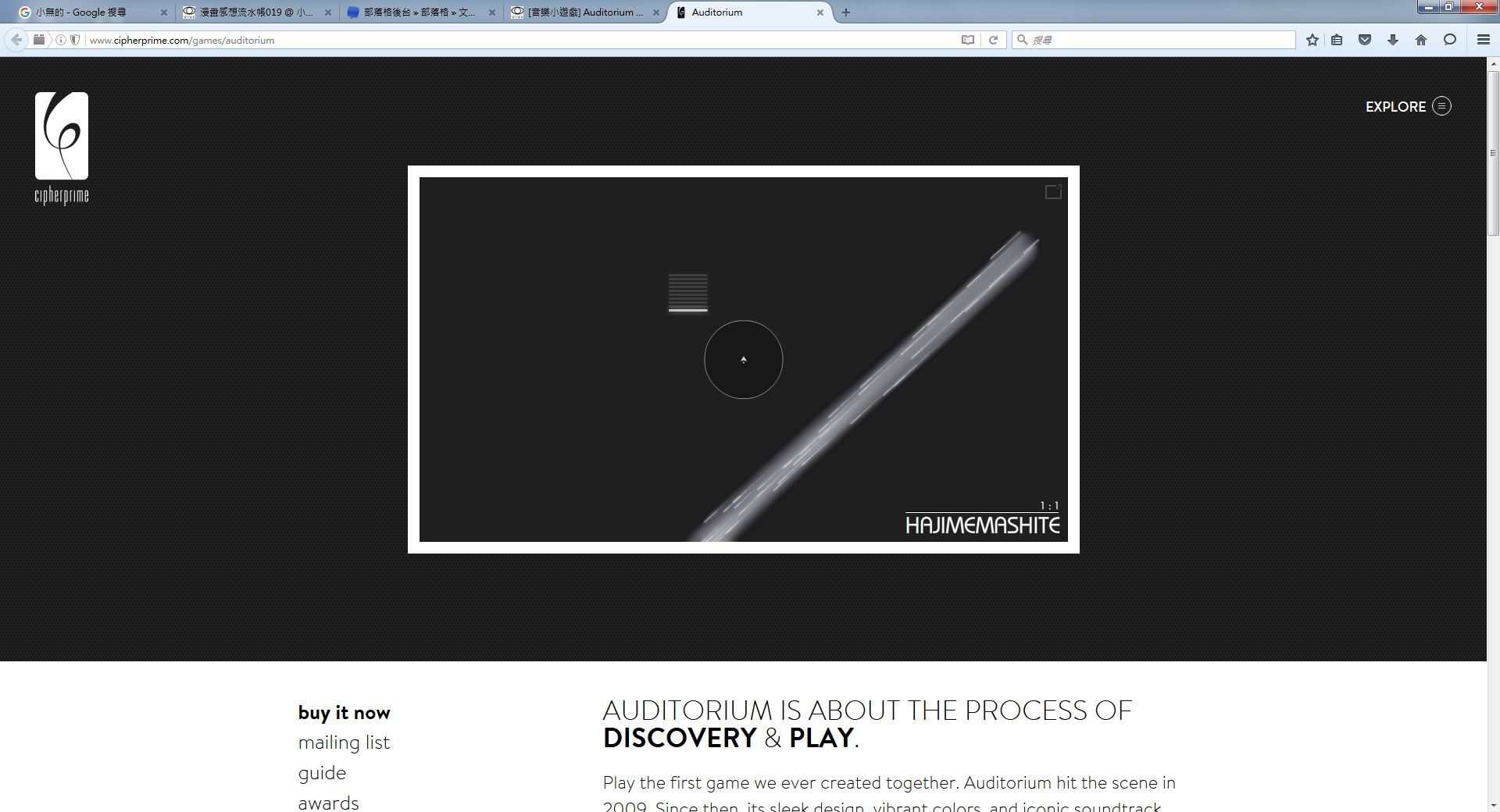
Task: Open the downloads arrow panel
Action: pyautogui.click(x=1393, y=40)
